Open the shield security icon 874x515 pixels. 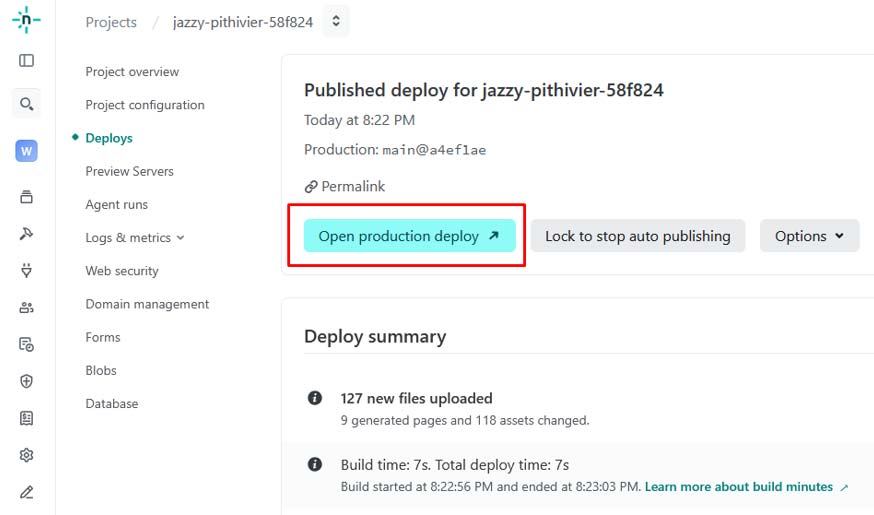[x=26, y=381]
